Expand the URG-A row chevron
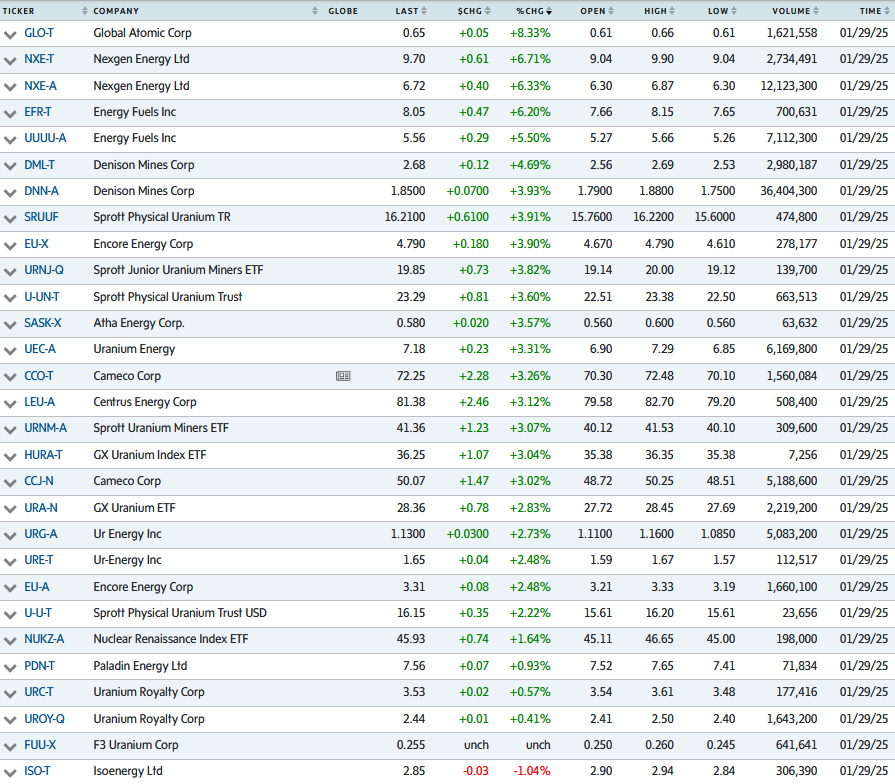Image resolution: width=895 pixels, height=784 pixels. 10,535
